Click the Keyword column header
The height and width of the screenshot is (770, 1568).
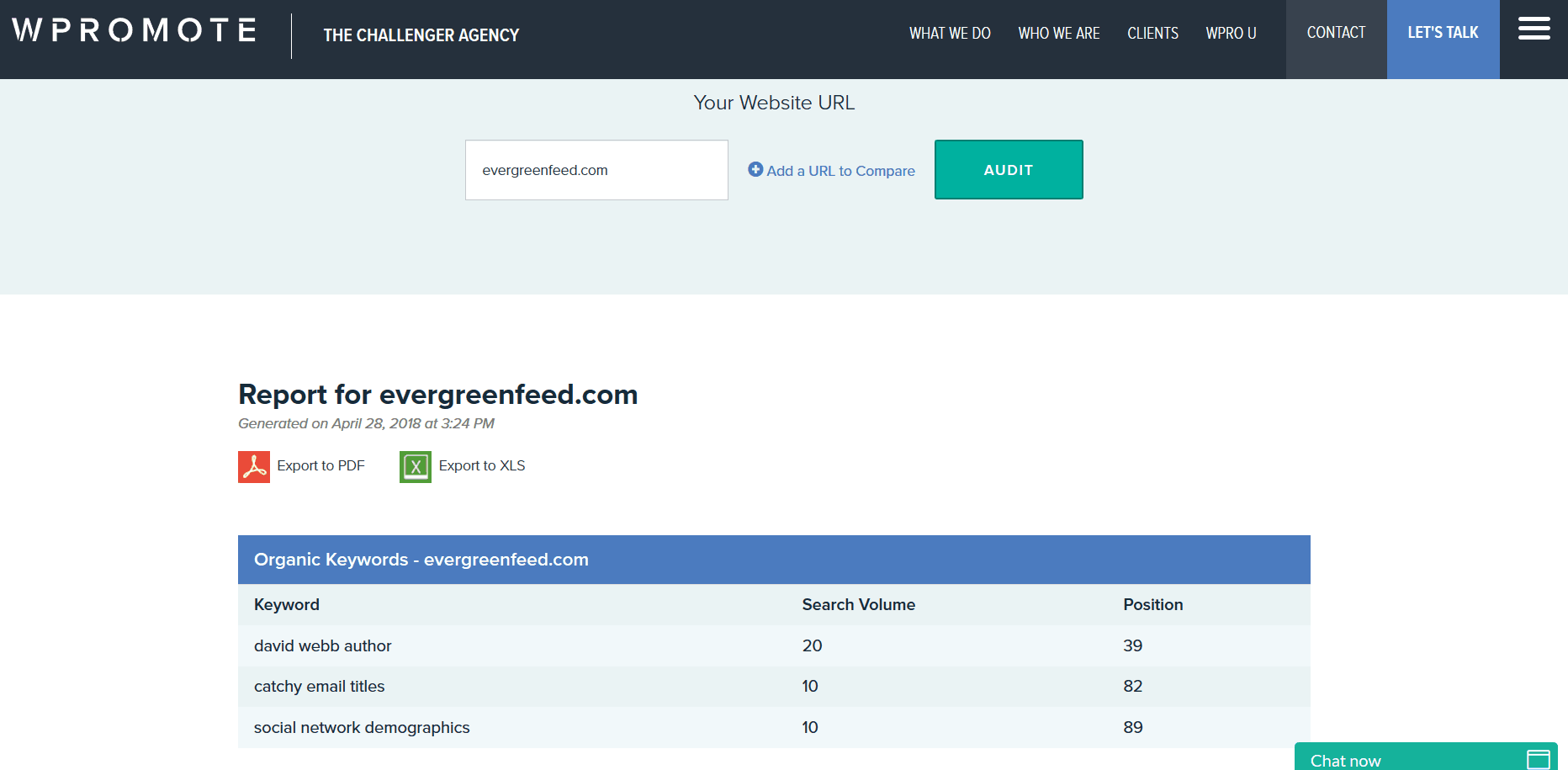pyautogui.click(x=287, y=604)
